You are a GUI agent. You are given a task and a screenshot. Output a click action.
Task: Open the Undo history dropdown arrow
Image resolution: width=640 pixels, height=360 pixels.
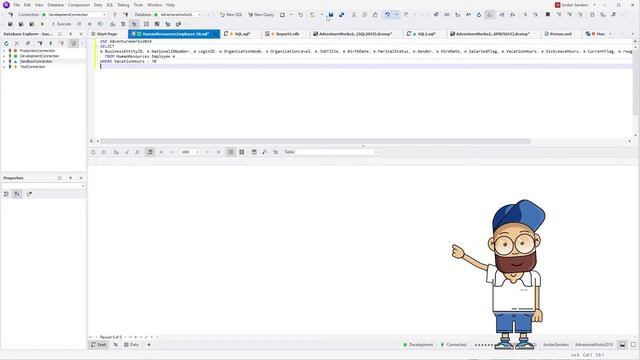pos(396,15)
